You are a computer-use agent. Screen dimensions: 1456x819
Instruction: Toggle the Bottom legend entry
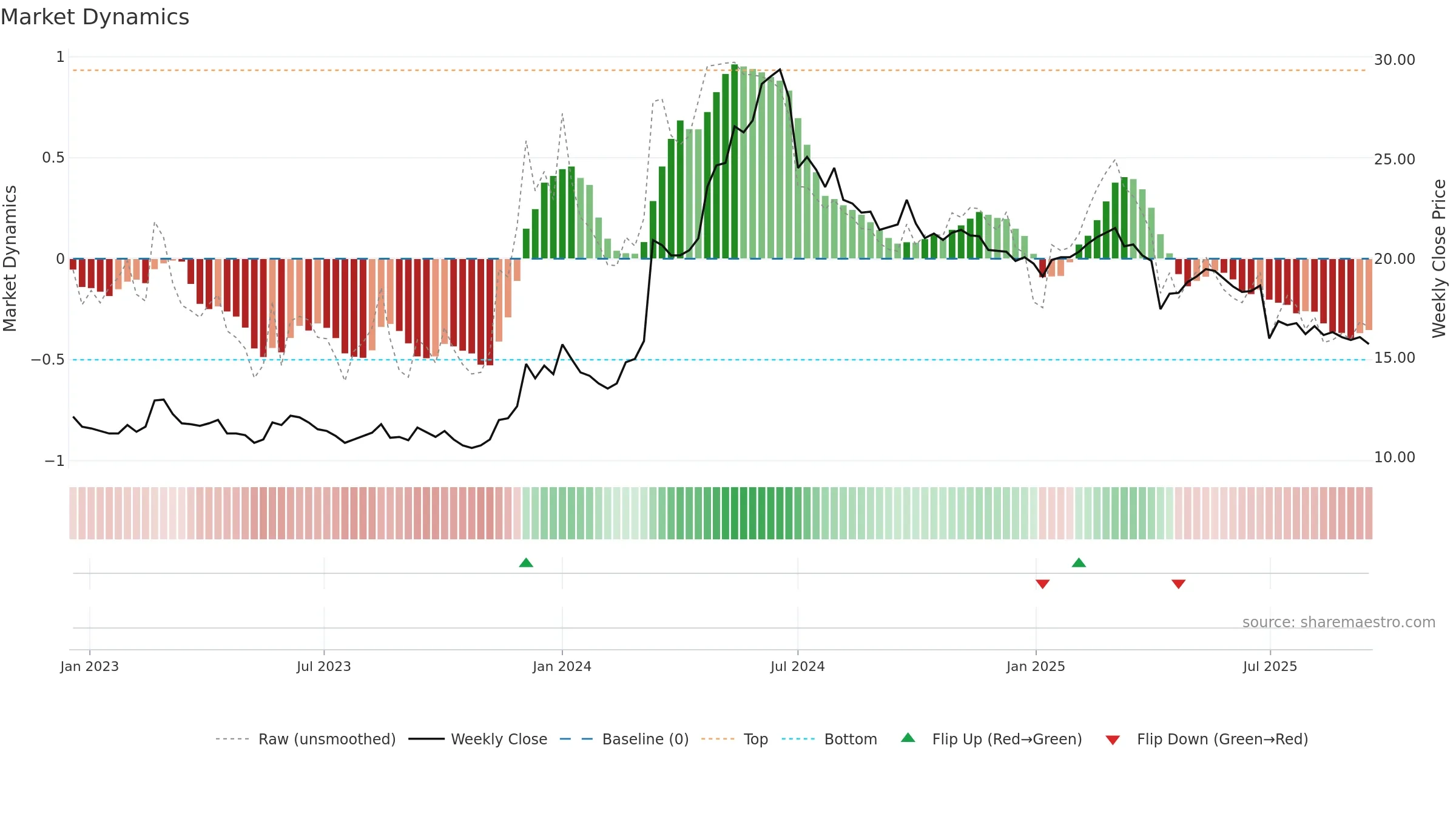coord(829,739)
